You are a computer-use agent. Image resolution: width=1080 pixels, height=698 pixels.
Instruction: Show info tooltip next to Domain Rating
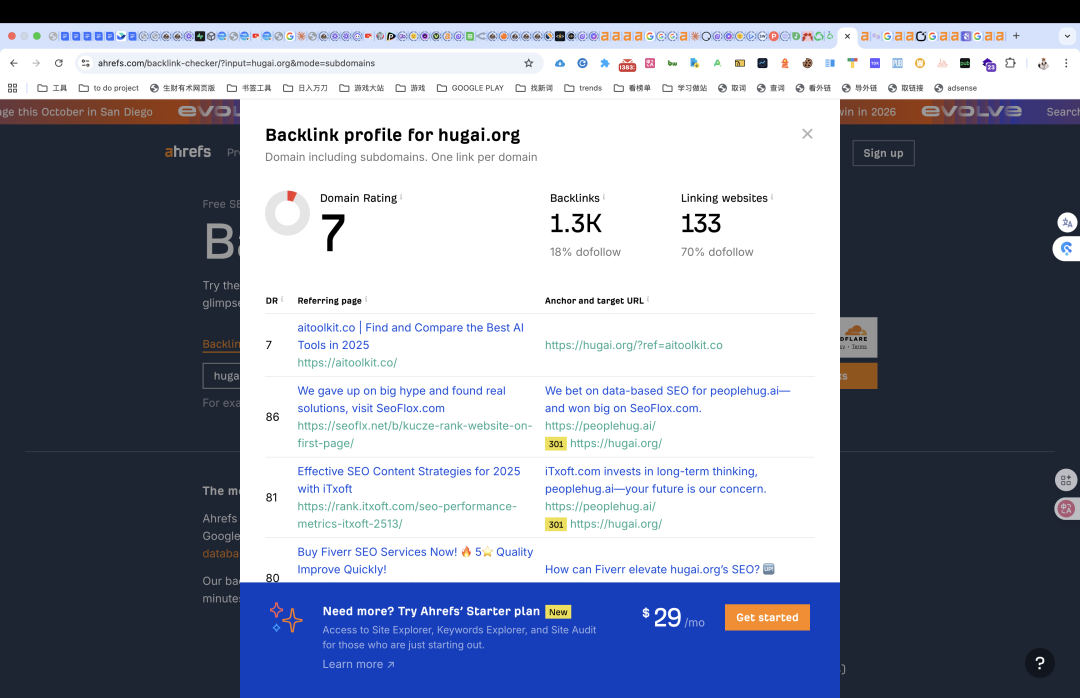coord(401,197)
